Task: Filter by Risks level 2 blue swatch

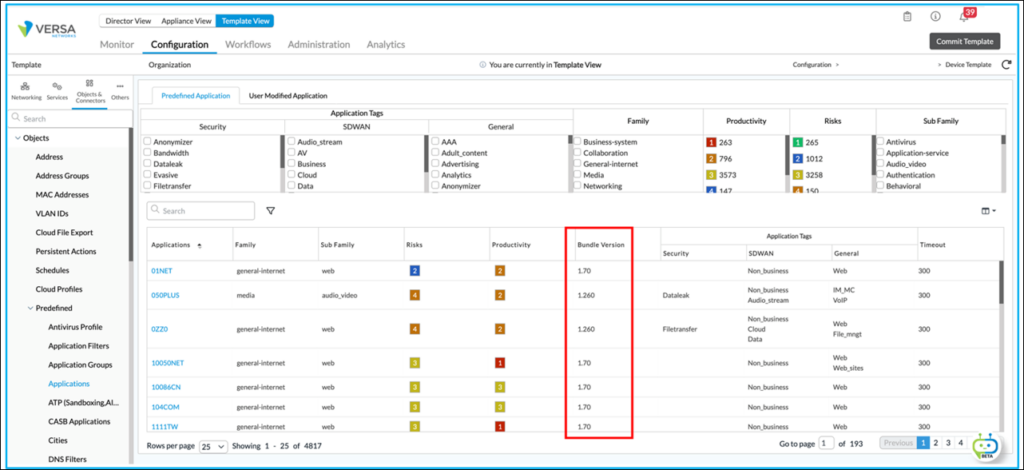Action: coord(797,159)
